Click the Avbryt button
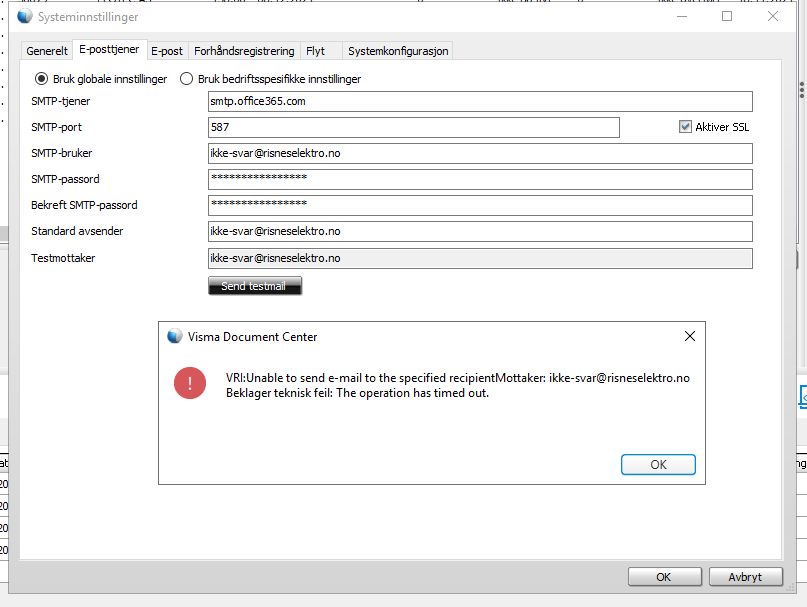The width and height of the screenshot is (807, 607). (x=745, y=577)
